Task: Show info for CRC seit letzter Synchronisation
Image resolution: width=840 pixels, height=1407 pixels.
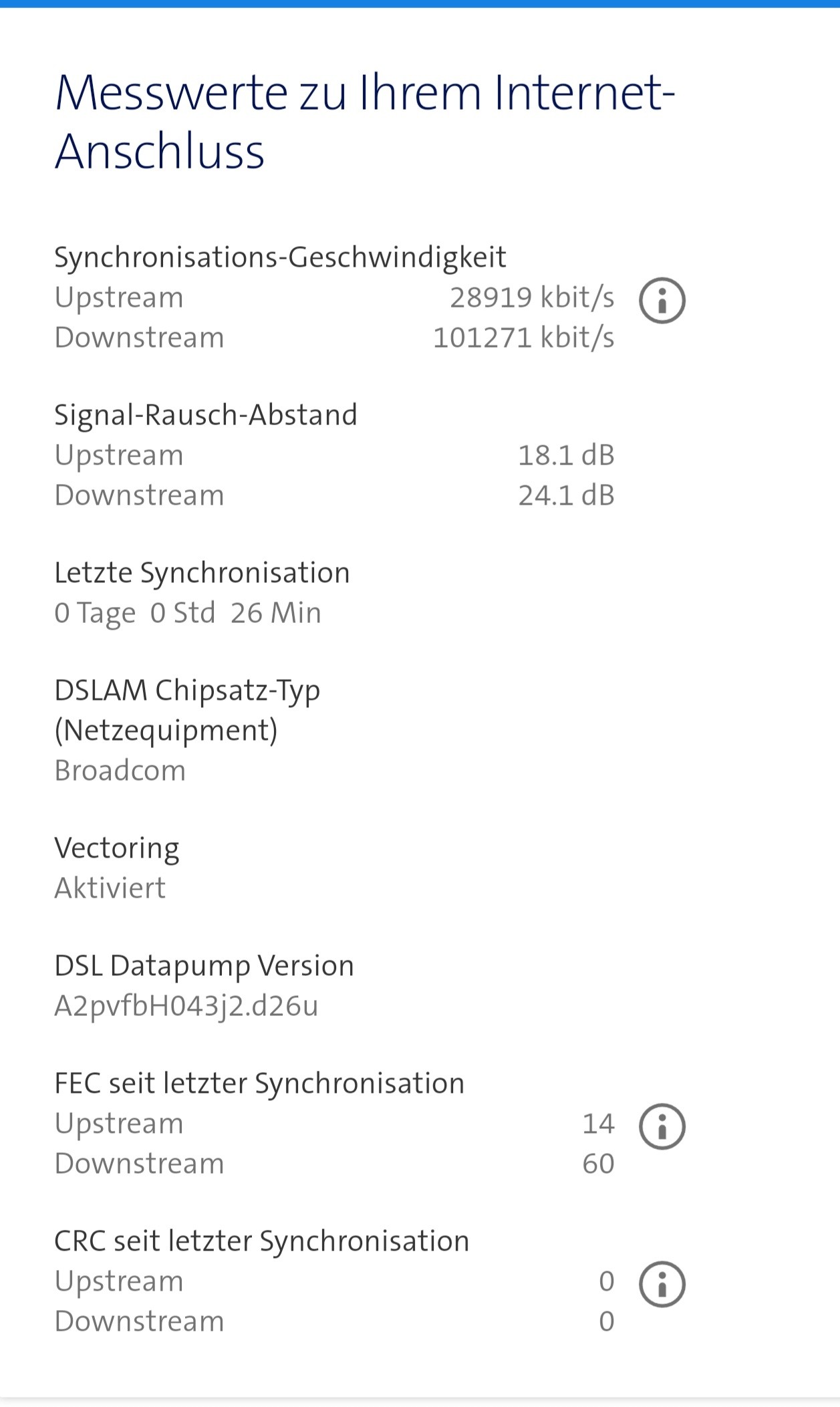Action: pos(662,1284)
